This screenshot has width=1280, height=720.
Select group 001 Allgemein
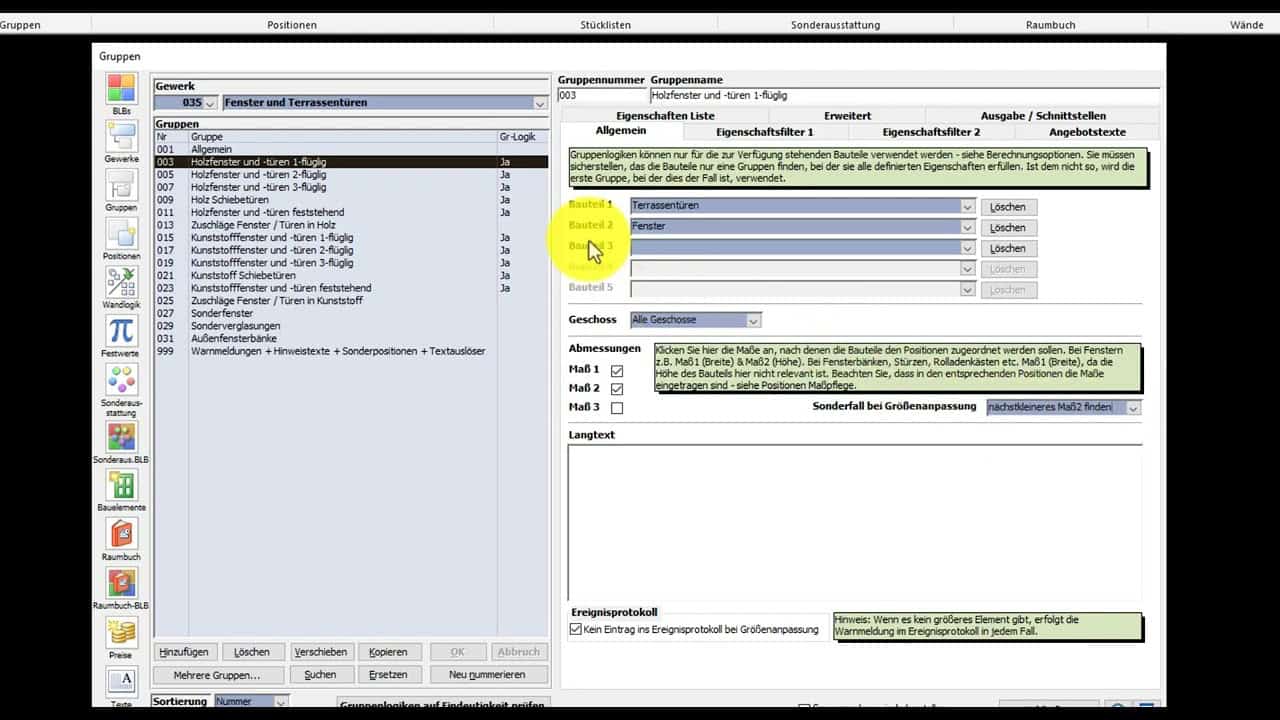[351, 149]
